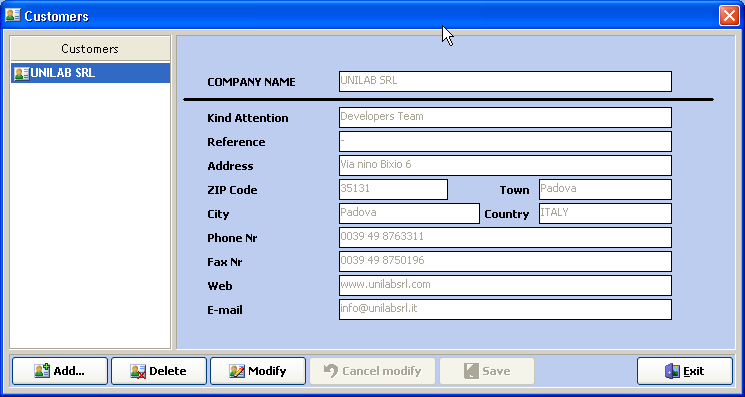
Task: Click the Town field
Action: tap(605, 189)
